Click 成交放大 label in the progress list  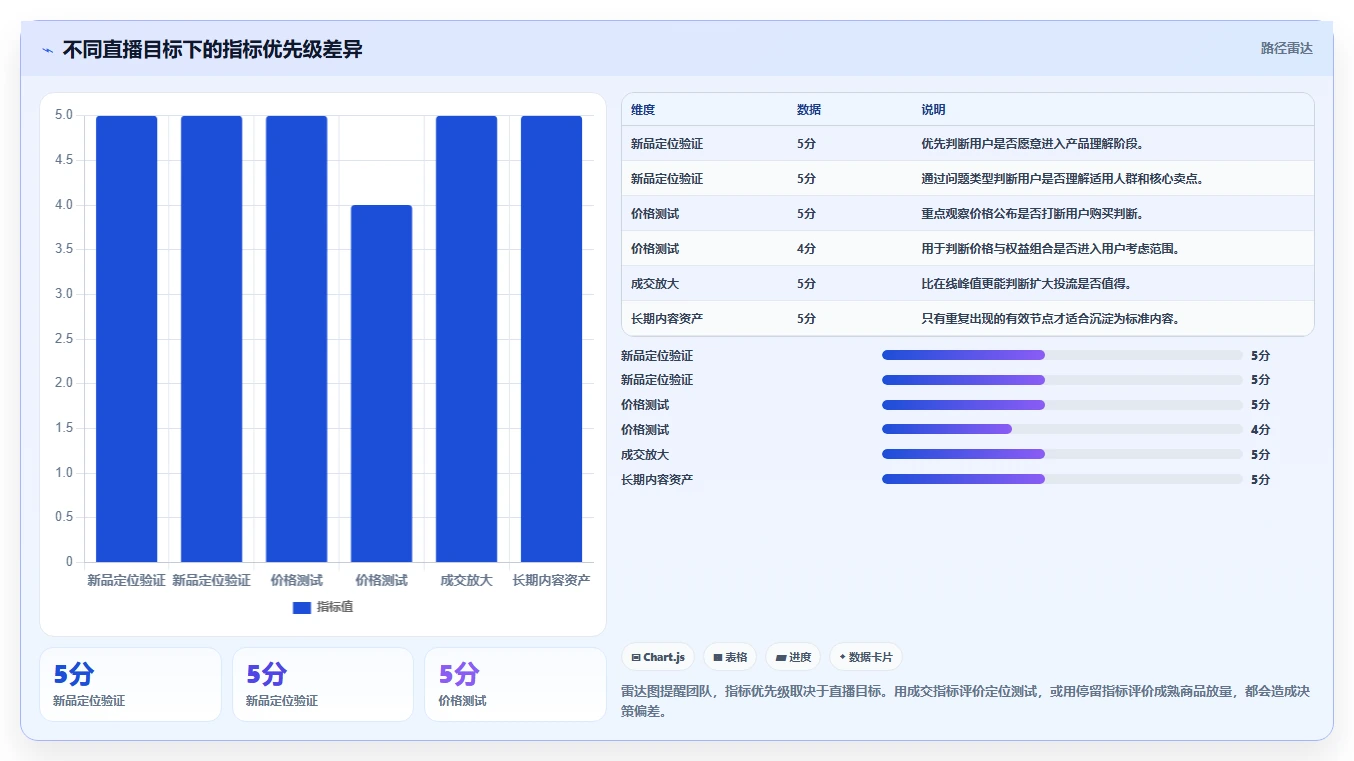click(x=645, y=455)
